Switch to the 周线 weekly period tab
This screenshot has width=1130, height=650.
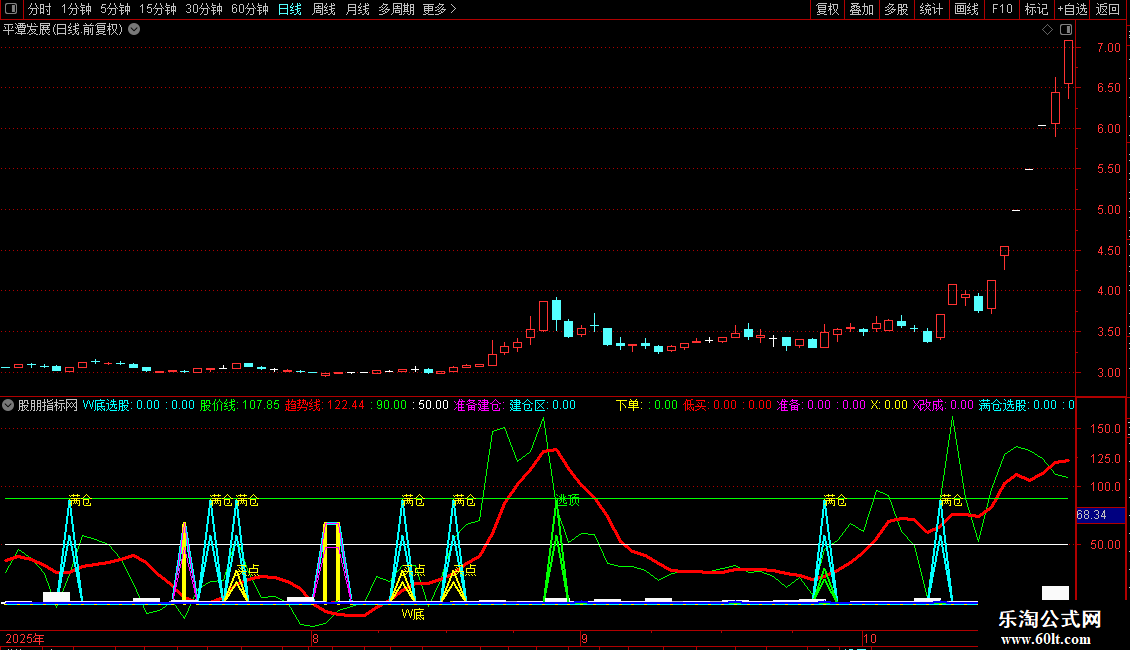click(323, 9)
